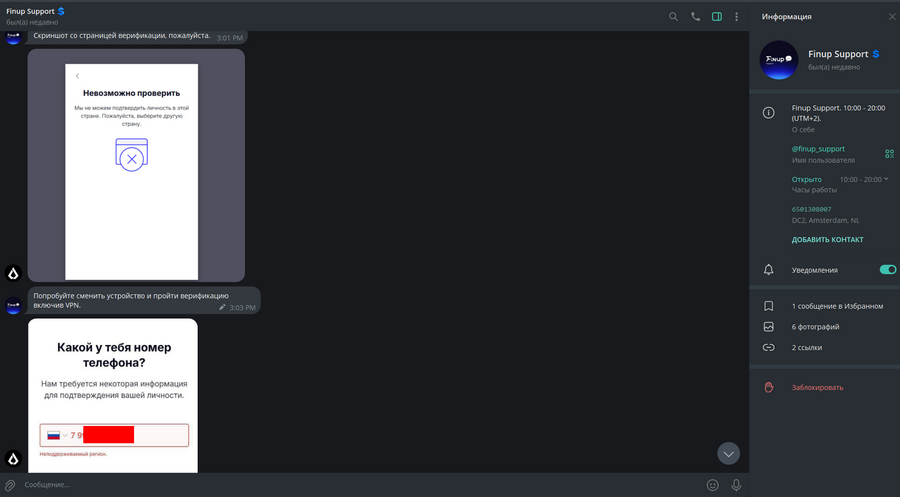Open the emoji picker
This screenshot has width=900, height=497.
(x=712, y=485)
